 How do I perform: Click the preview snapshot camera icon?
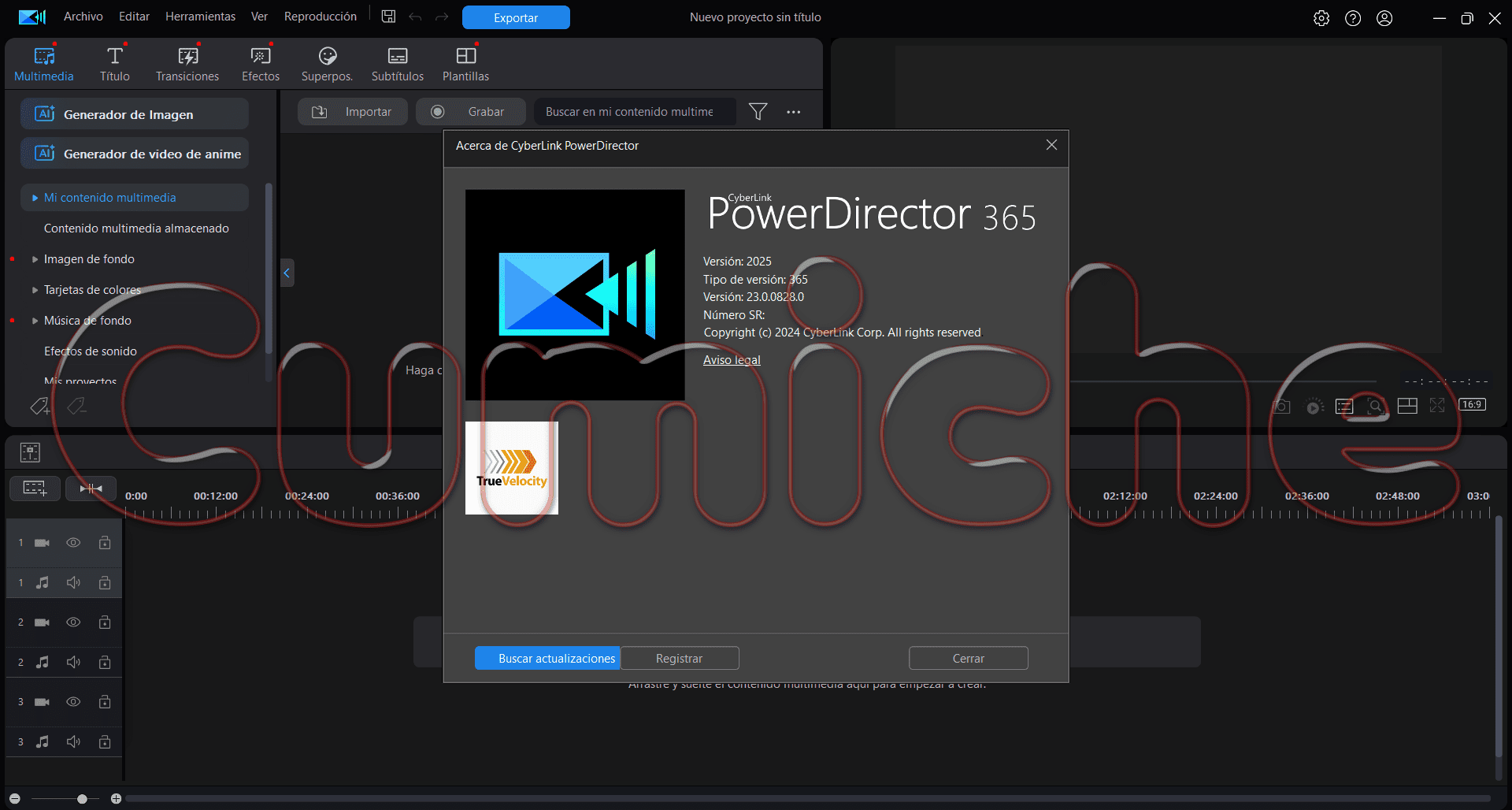tap(1281, 407)
